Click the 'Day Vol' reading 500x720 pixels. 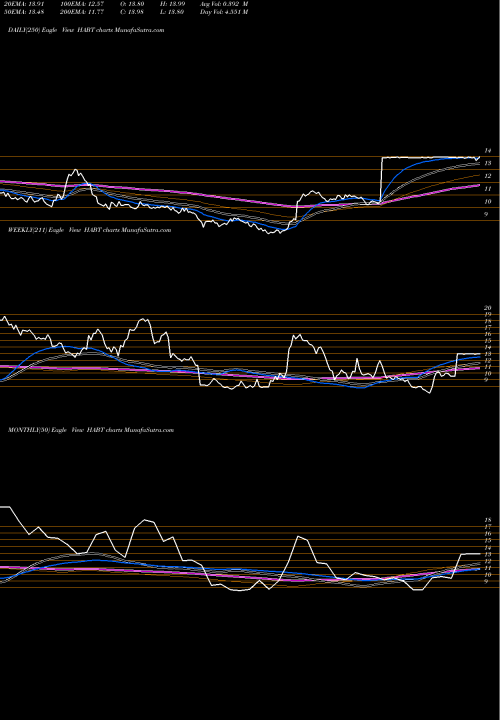(224, 12)
